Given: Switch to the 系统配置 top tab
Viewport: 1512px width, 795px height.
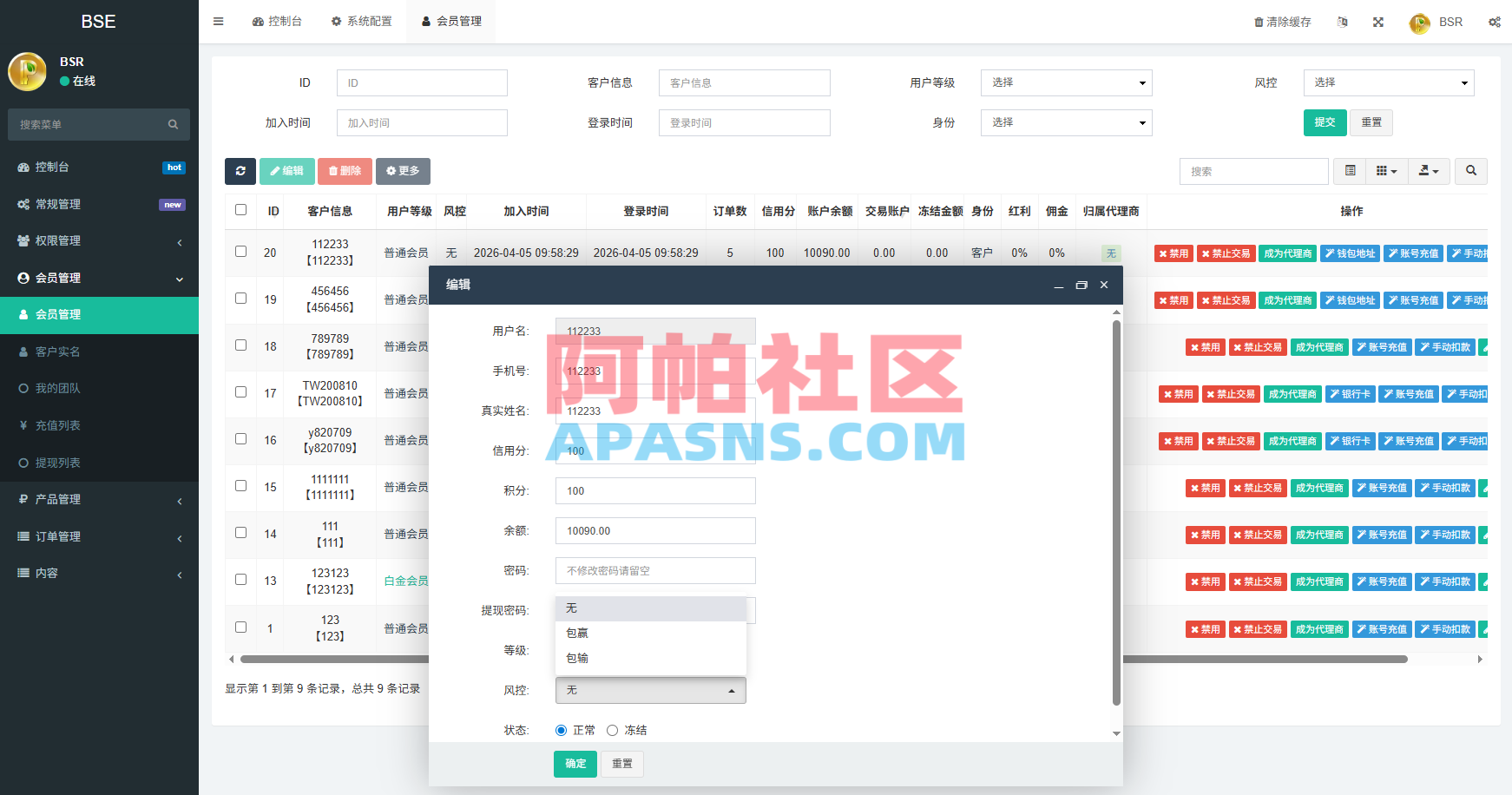Looking at the screenshot, I should click(362, 22).
